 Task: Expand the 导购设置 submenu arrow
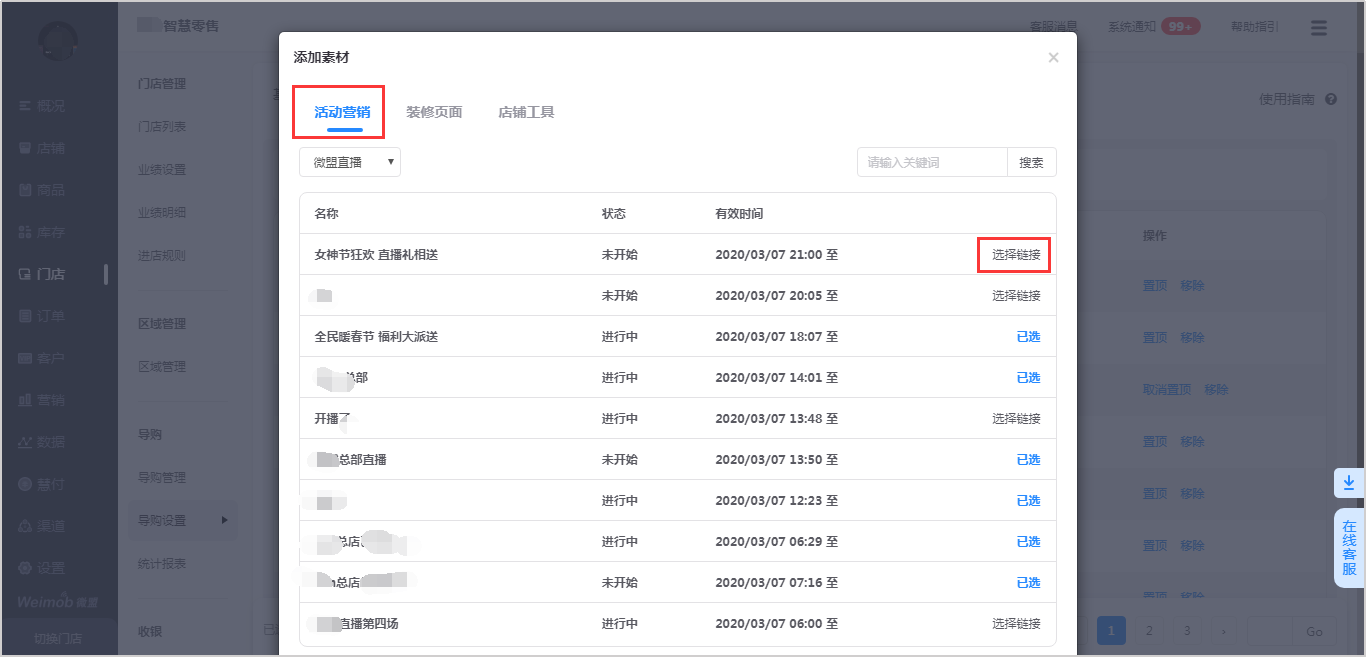224,520
